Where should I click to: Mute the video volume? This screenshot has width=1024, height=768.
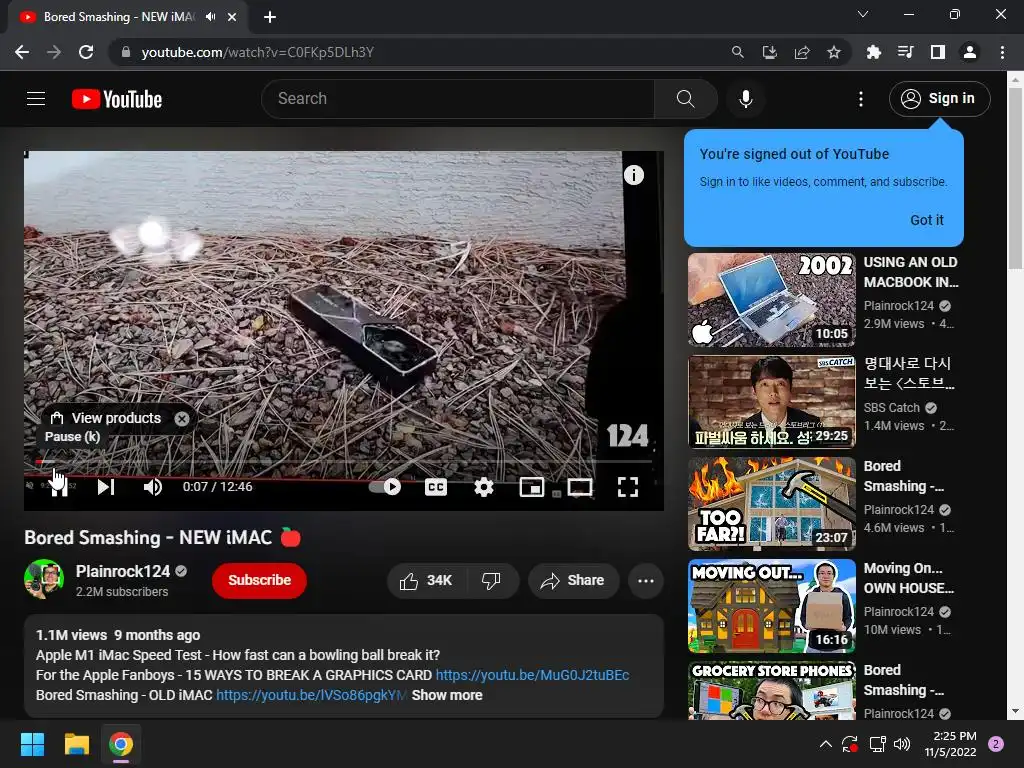[x=153, y=487]
